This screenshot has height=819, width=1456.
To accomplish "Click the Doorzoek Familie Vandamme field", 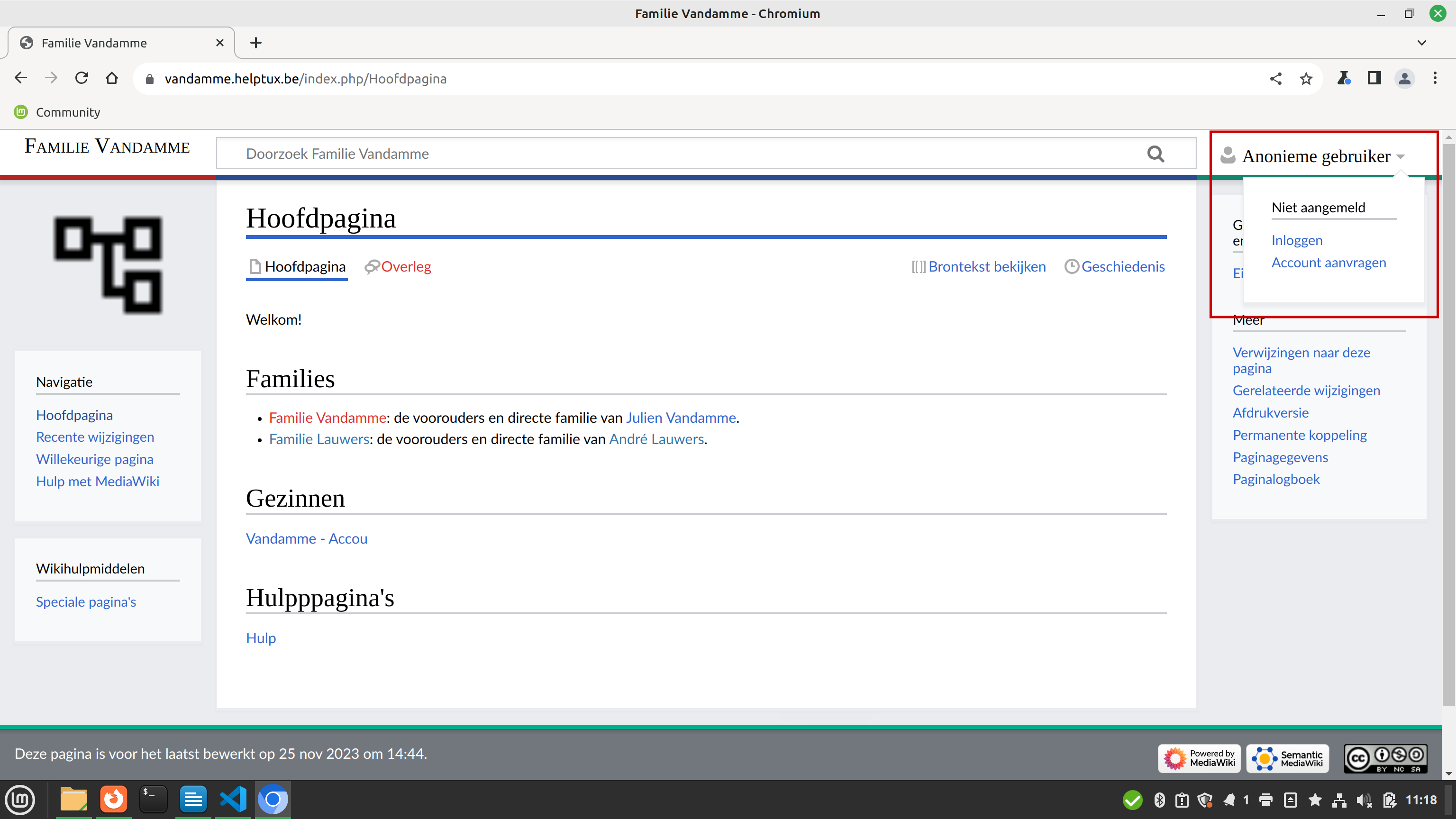I will pos(678,154).
